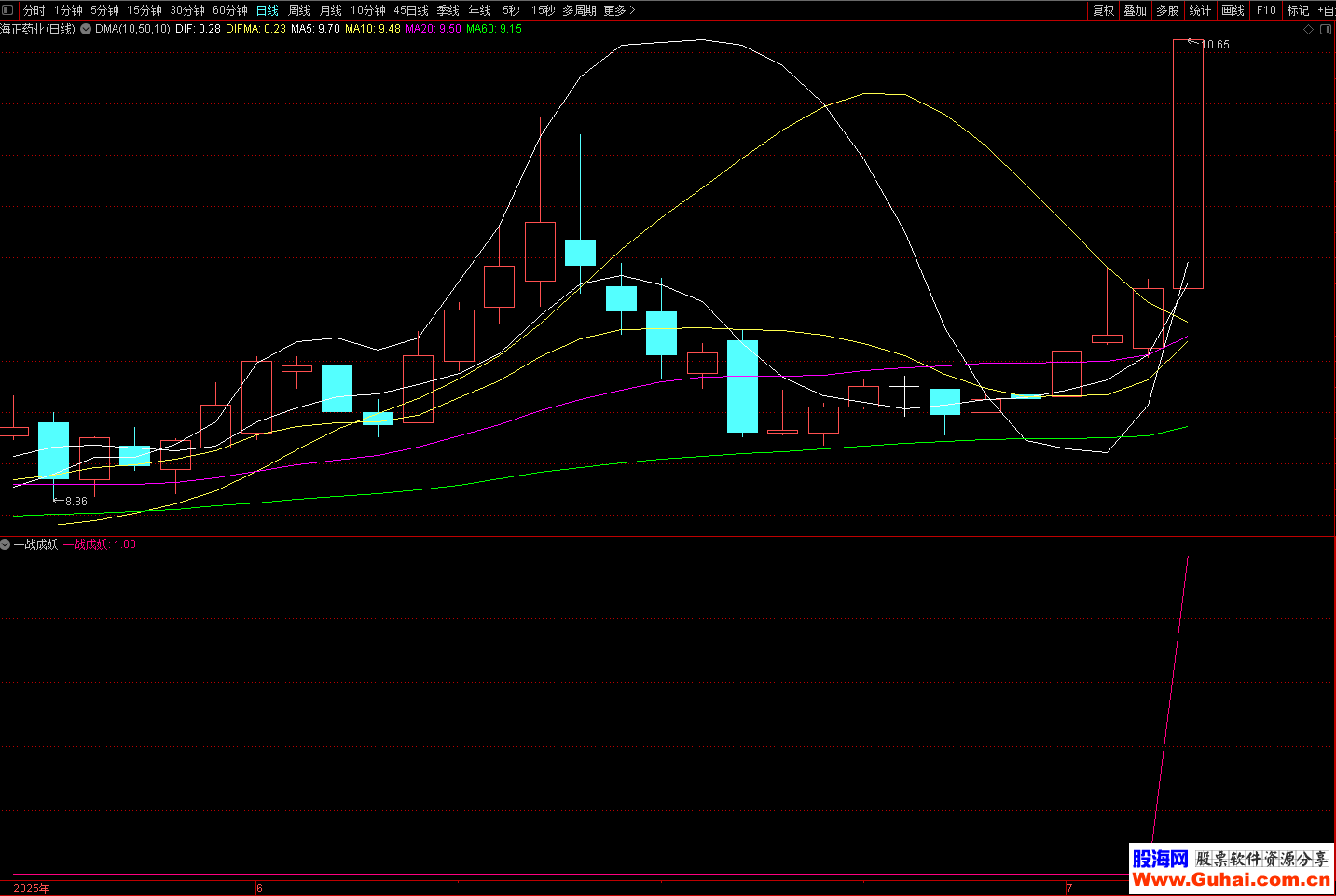The height and width of the screenshot is (896, 1336).
Task: Select the 5分钟 period tab
Action: [104, 10]
